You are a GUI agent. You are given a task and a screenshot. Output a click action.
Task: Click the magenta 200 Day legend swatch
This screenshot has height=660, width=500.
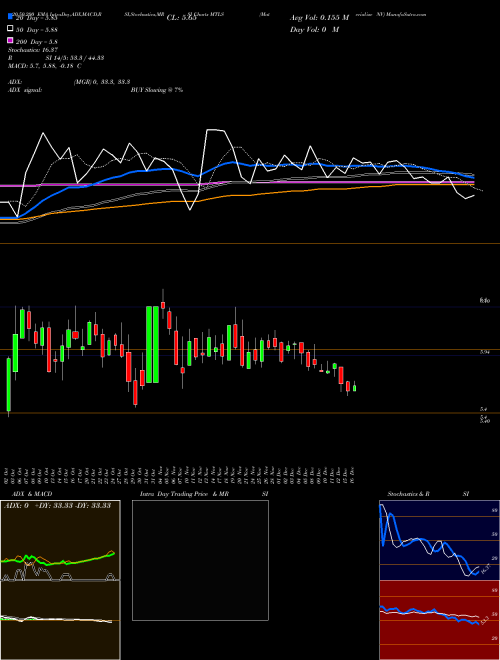pos(11,40)
